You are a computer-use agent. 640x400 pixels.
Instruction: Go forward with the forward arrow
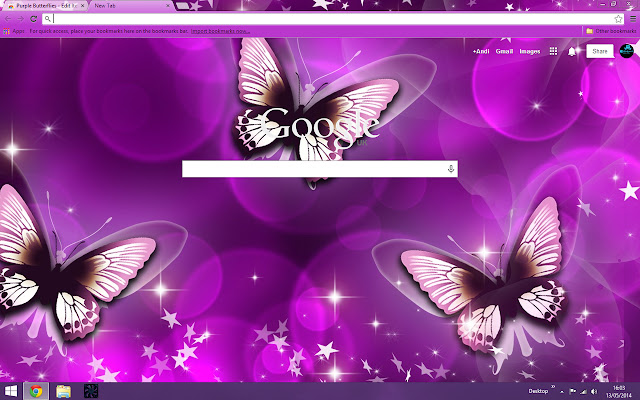(x=21, y=19)
